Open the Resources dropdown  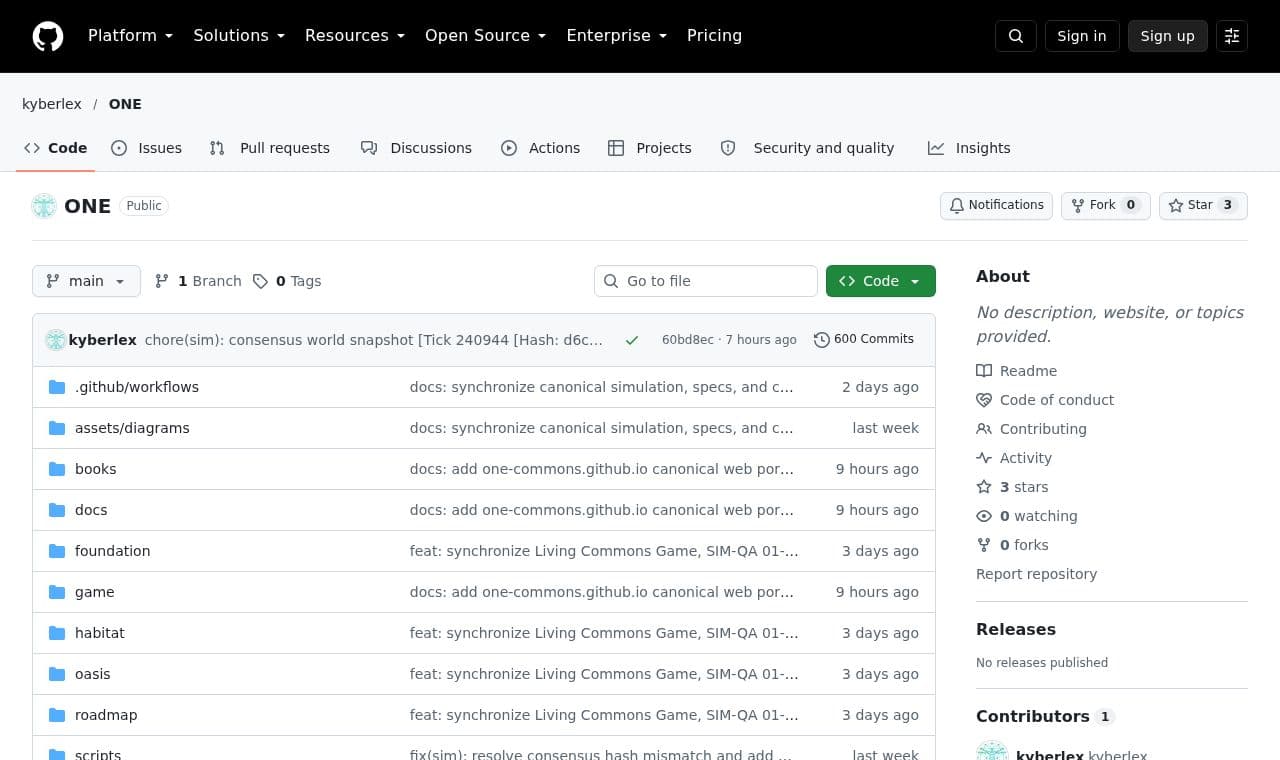(355, 36)
